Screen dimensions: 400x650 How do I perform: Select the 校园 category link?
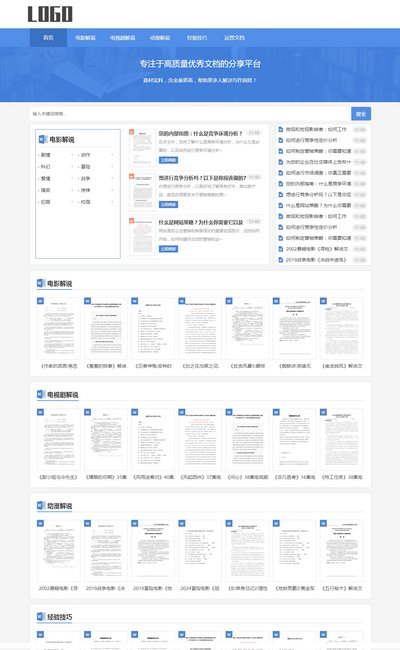[85, 202]
